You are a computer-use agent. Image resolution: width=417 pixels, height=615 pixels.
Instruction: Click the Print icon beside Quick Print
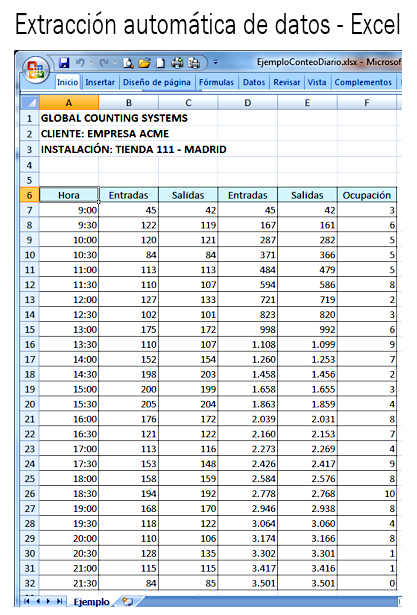pyautogui.click(x=194, y=63)
